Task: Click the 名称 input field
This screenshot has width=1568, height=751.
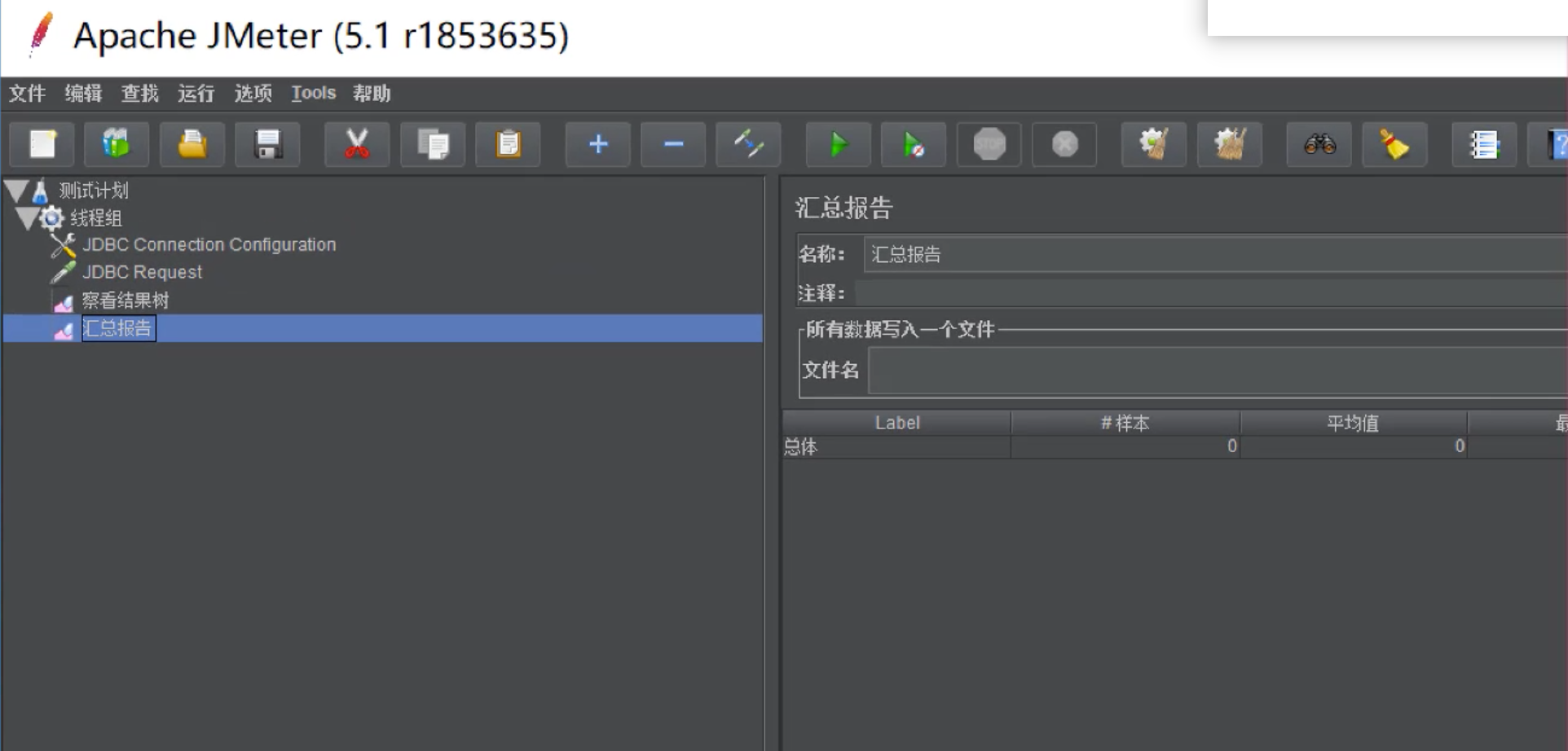Action: click(x=1215, y=255)
